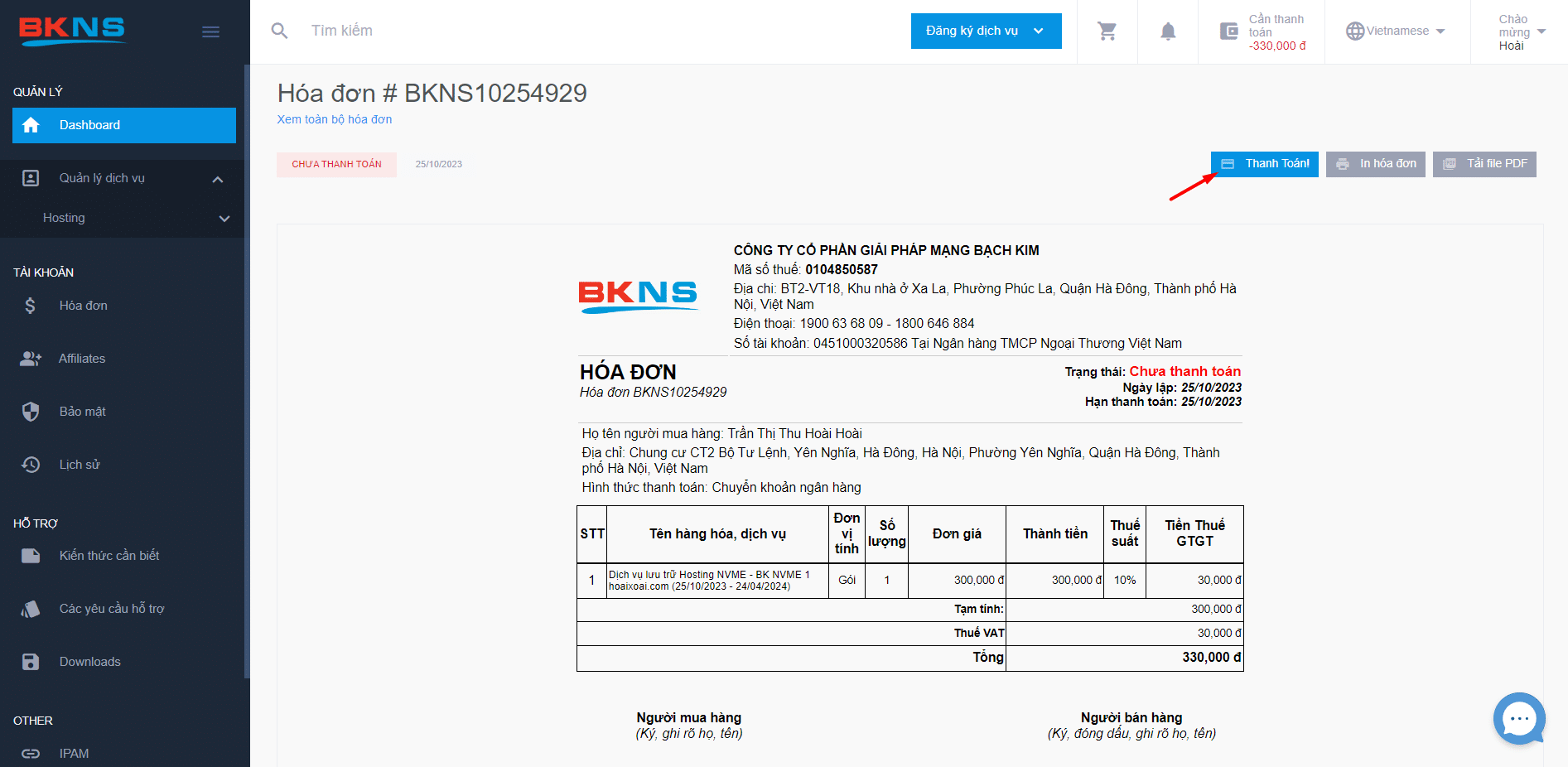Viewport: 1568px width, 767px height.
Task: Open the live chat bubble icon
Action: [1519, 718]
